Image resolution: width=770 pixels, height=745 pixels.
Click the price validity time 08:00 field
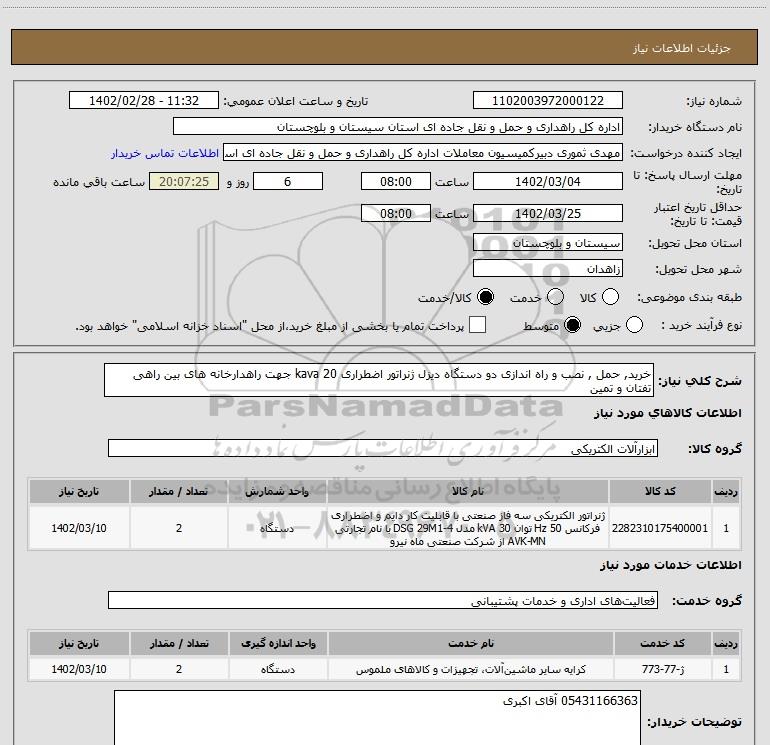(x=396, y=214)
